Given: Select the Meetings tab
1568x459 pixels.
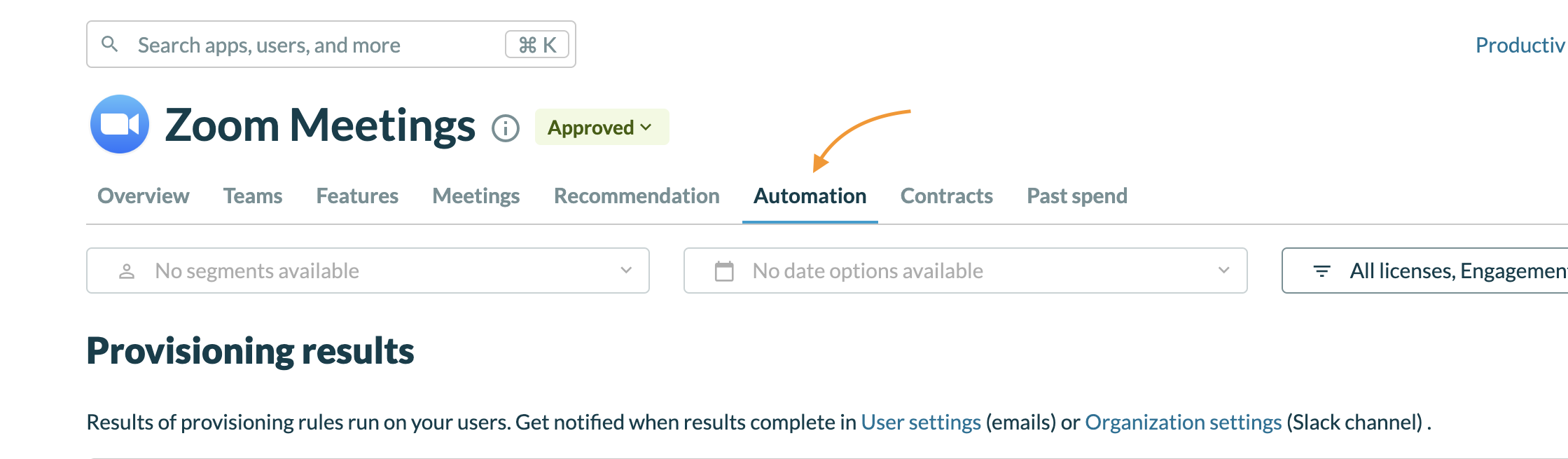Looking at the screenshot, I should [476, 196].
